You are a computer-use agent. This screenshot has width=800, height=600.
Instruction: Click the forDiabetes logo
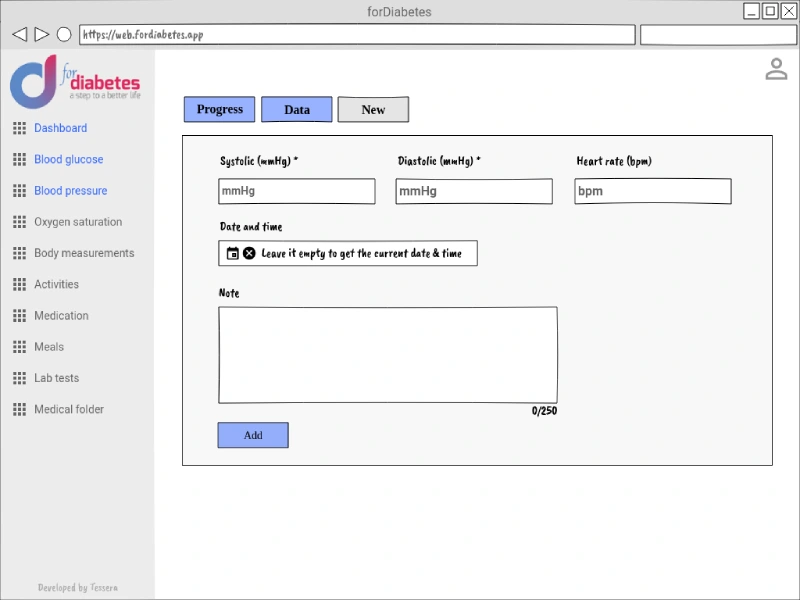(x=75, y=82)
